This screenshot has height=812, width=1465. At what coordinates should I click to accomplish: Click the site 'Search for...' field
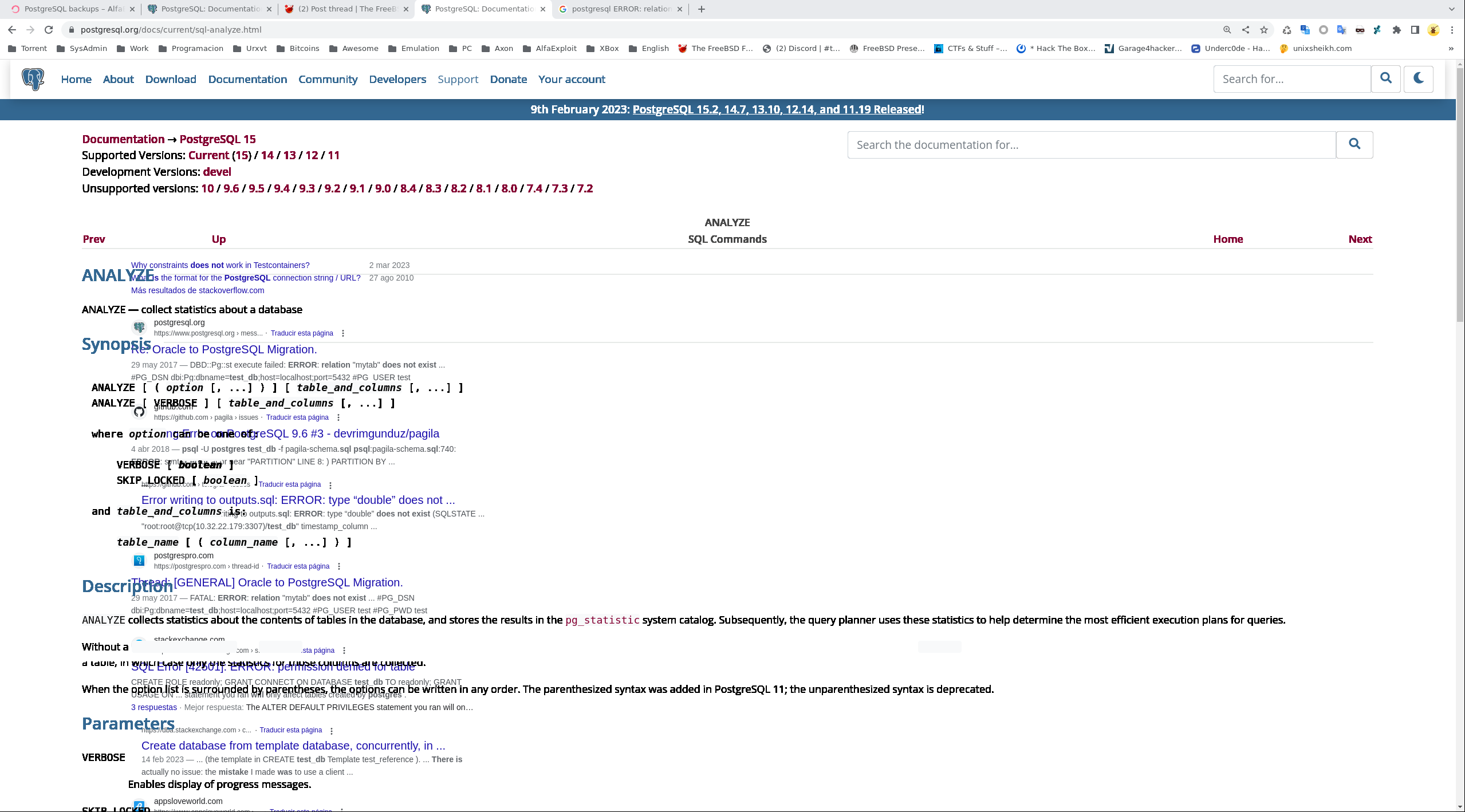point(1292,79)
